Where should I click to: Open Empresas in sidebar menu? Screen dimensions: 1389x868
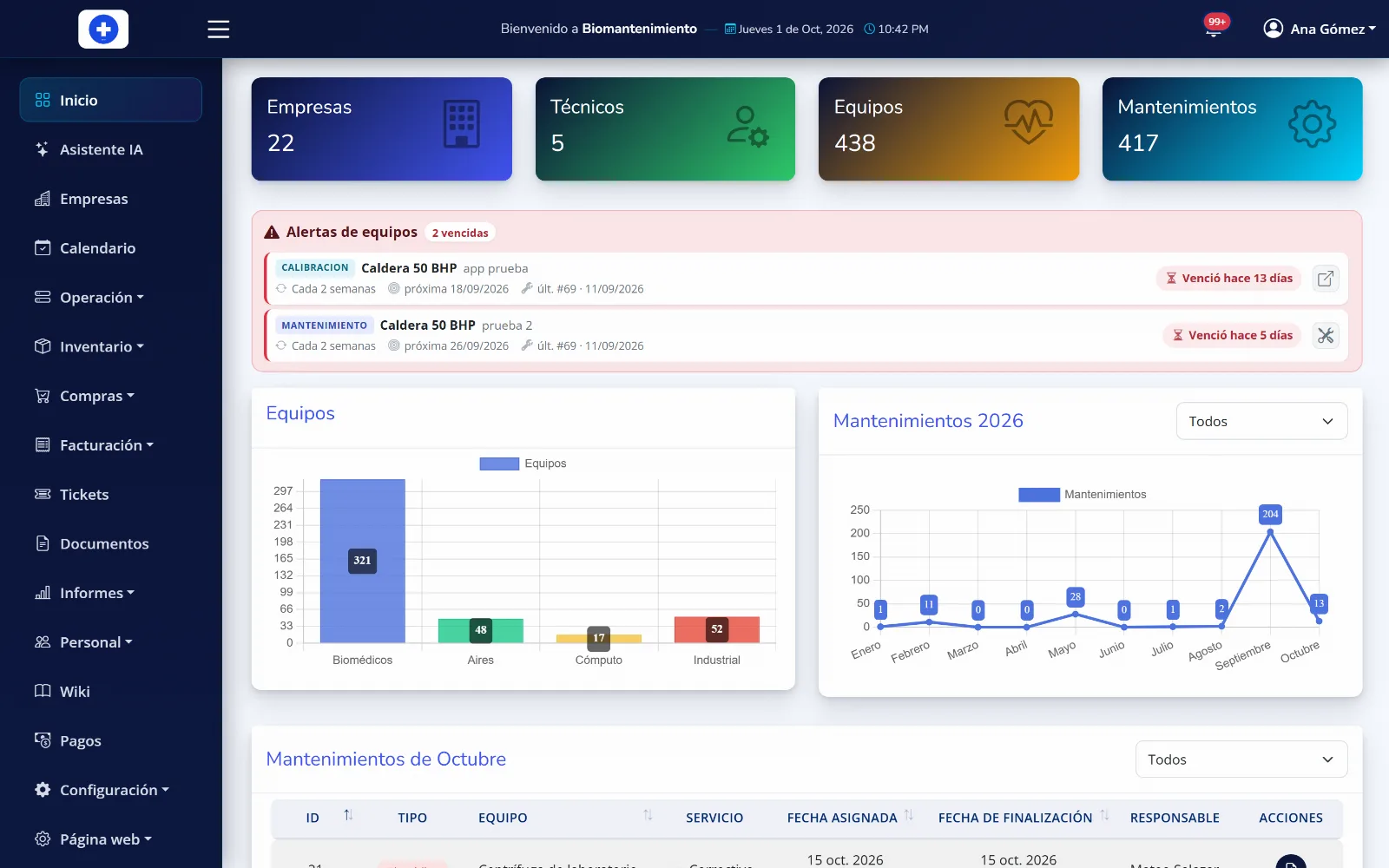(111, 199)
